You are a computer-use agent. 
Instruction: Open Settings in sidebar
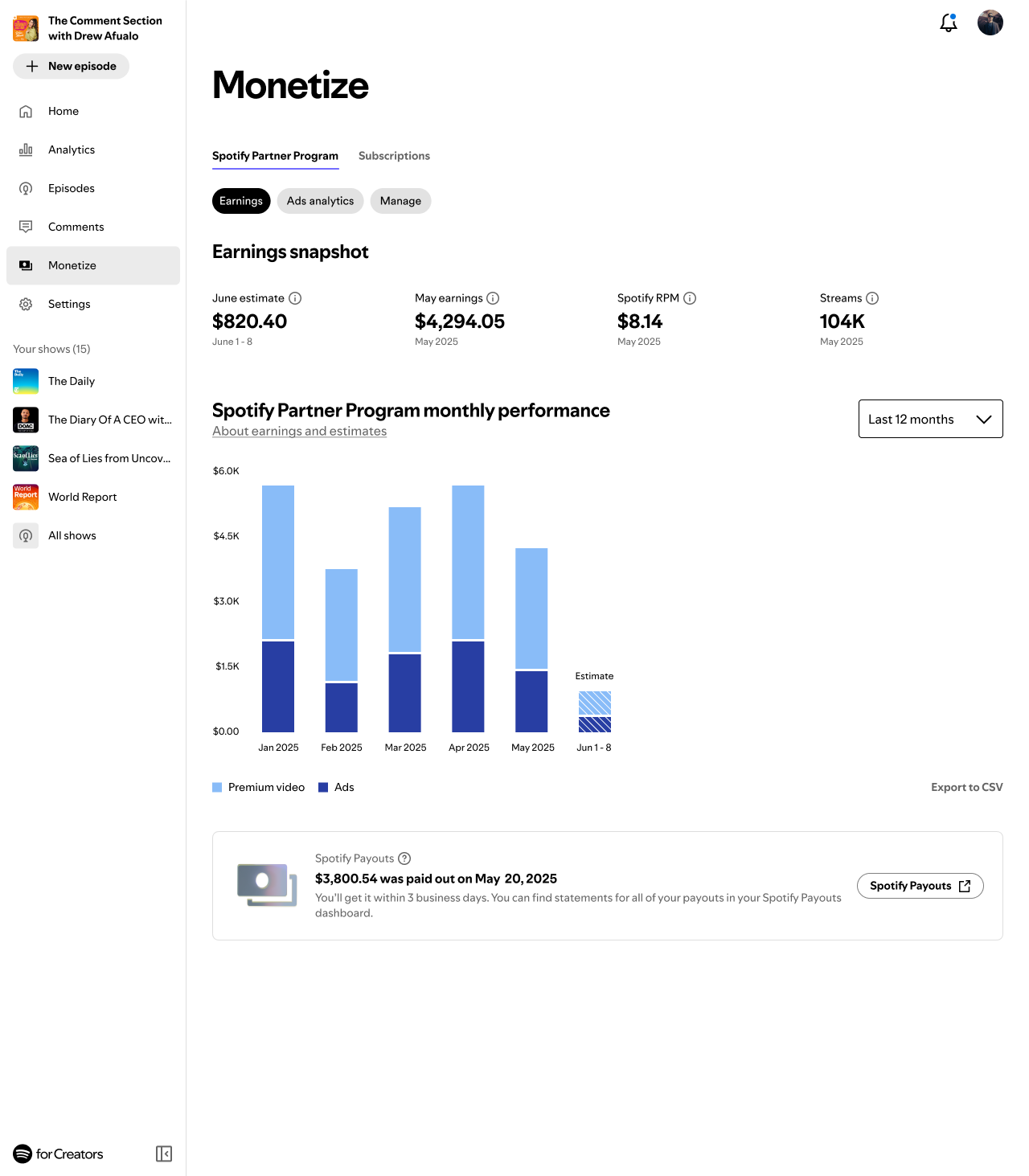pyautogui.click(x=93, y=304)
